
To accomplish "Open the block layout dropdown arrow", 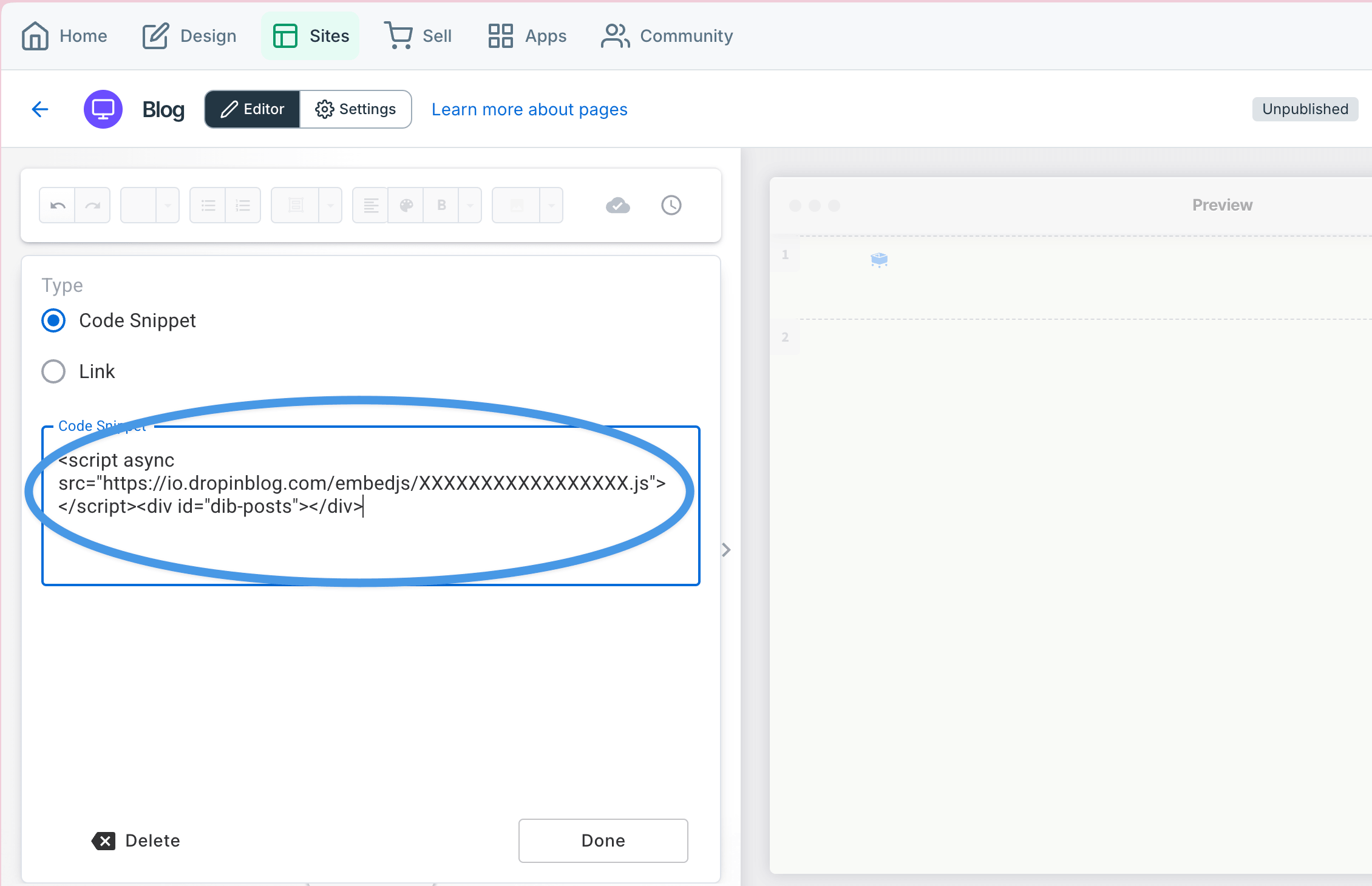I will pyautogui.click(x=330, y=205).
